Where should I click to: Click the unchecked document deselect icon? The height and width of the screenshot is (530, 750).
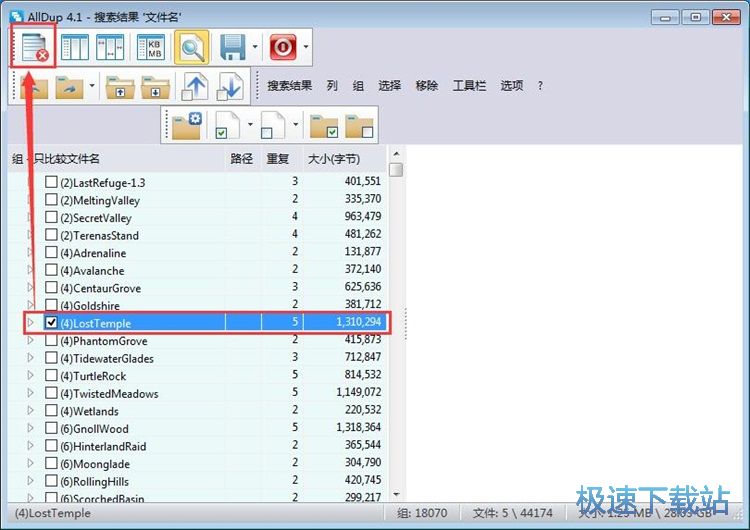click(x=273, y=125)
